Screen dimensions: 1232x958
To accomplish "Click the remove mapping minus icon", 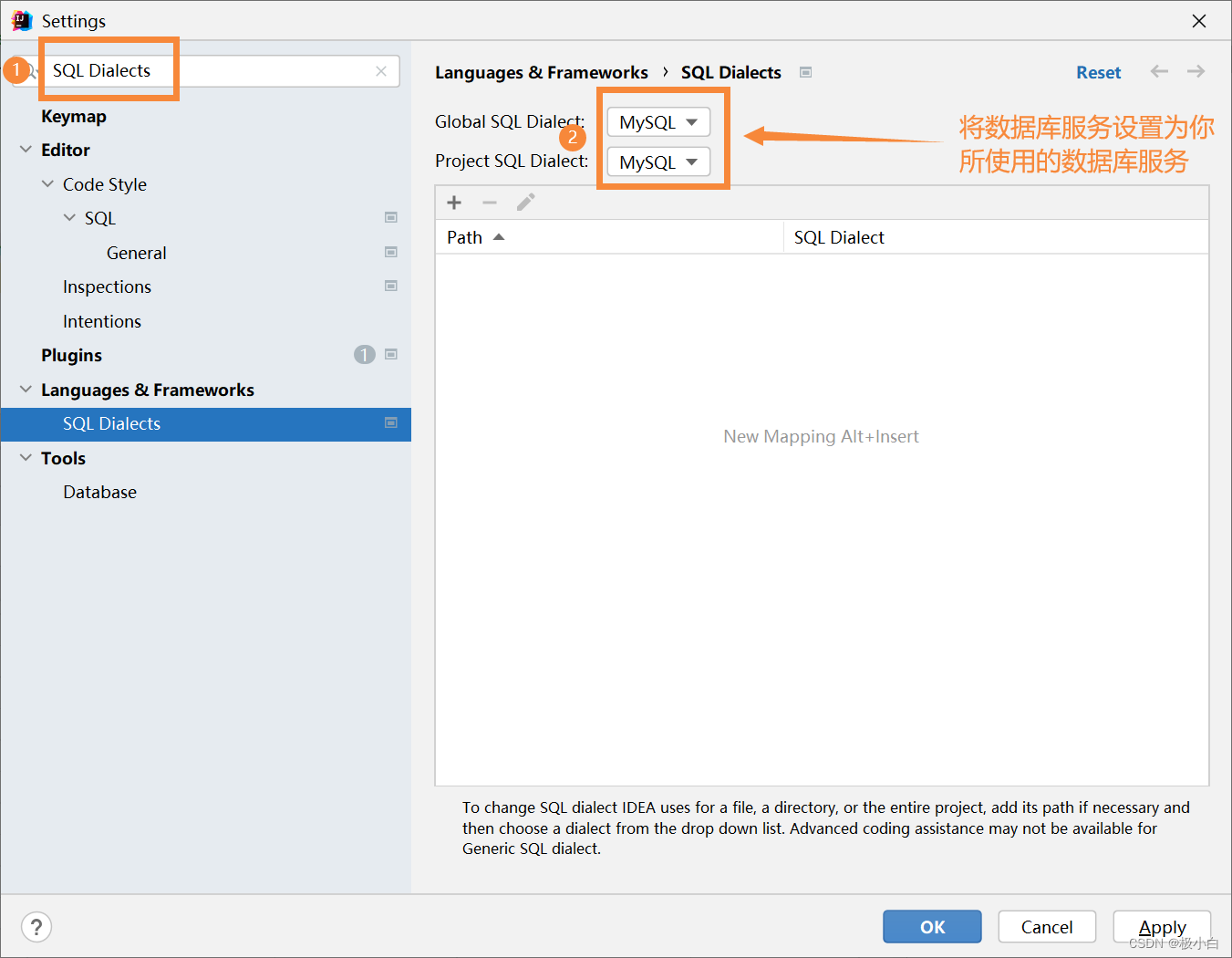I will (x=490, y=203).
